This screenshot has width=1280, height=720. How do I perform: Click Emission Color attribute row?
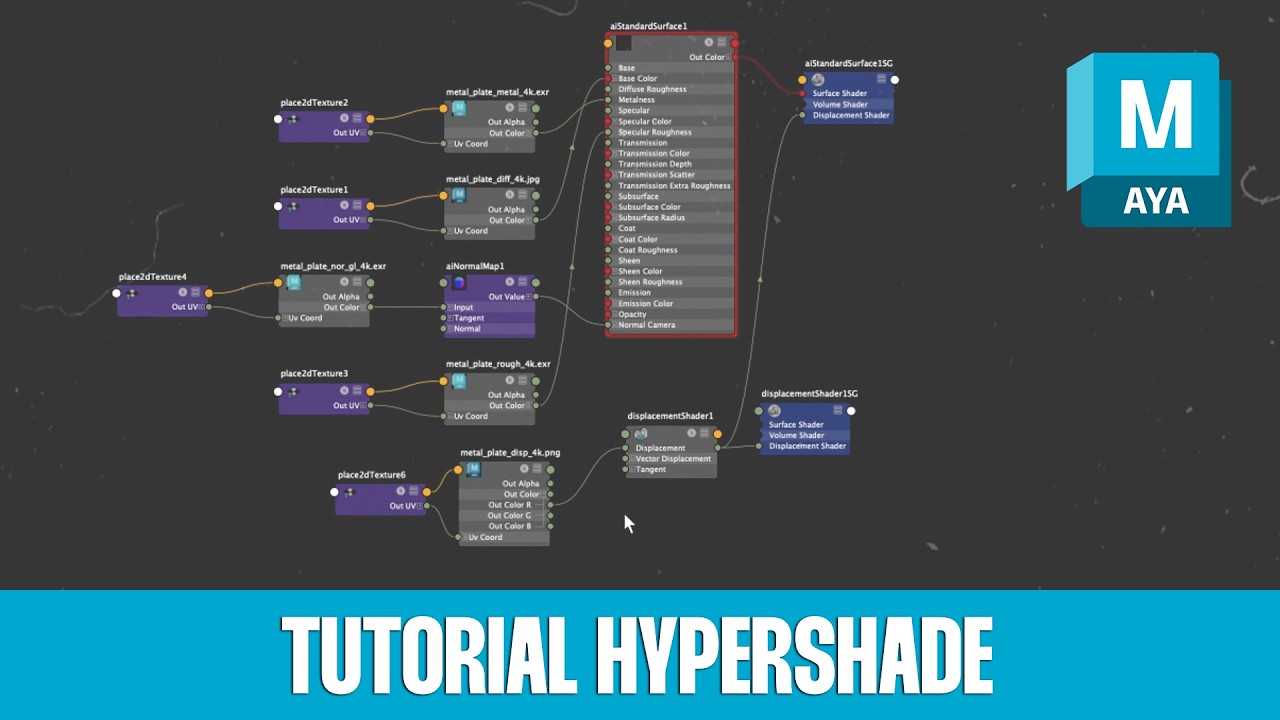[x=671, y=304]
